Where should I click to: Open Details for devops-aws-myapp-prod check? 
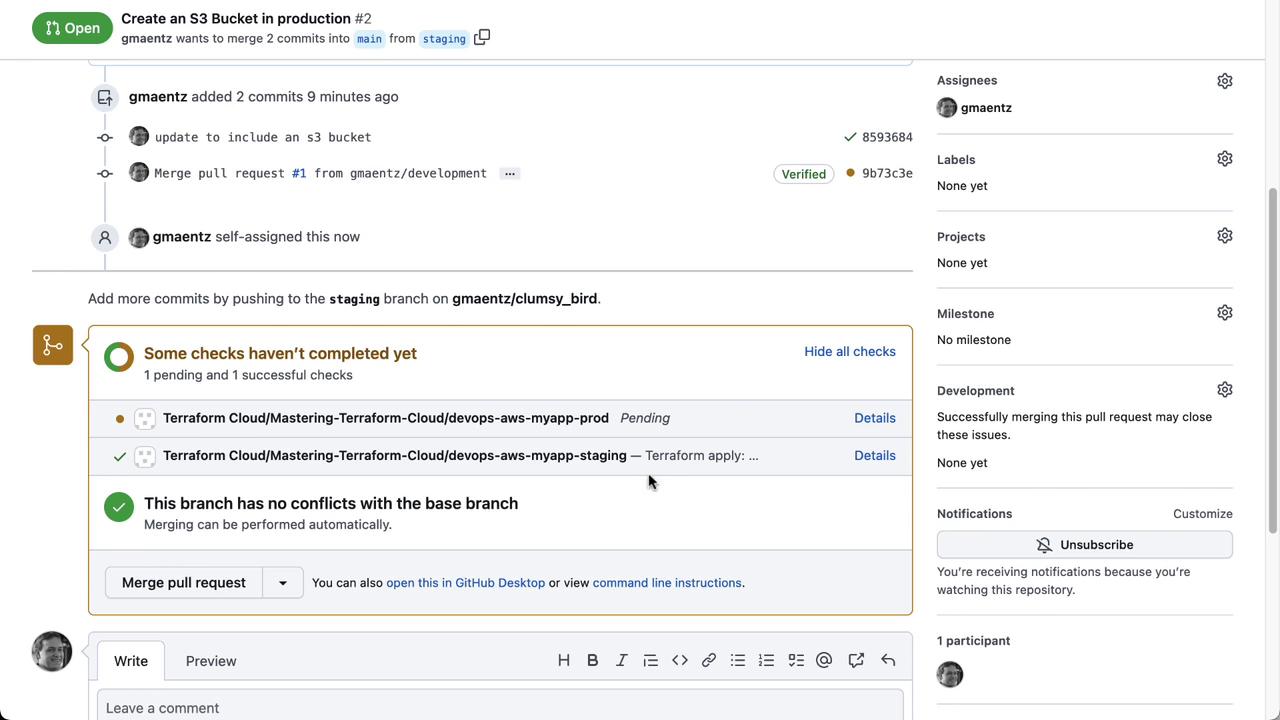[x=875, y=418]
